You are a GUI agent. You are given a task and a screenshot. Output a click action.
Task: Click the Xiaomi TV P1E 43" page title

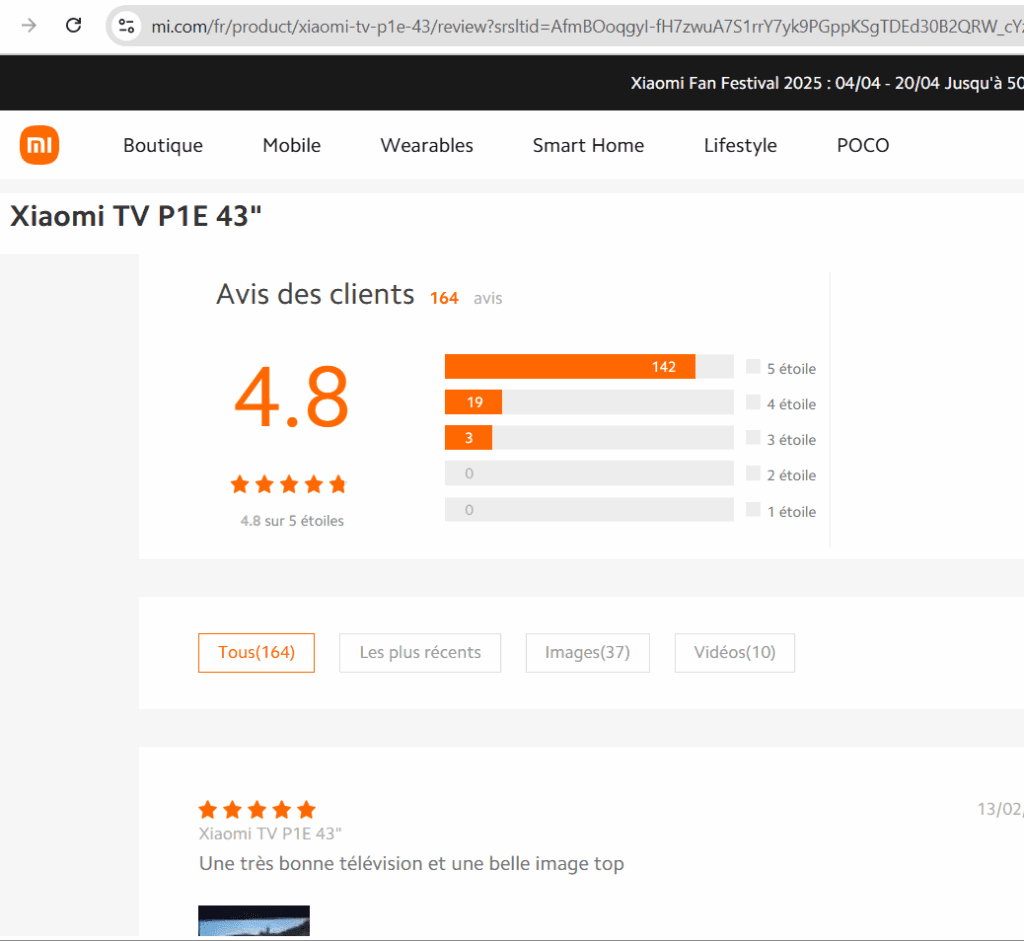(x=136, y=216)
